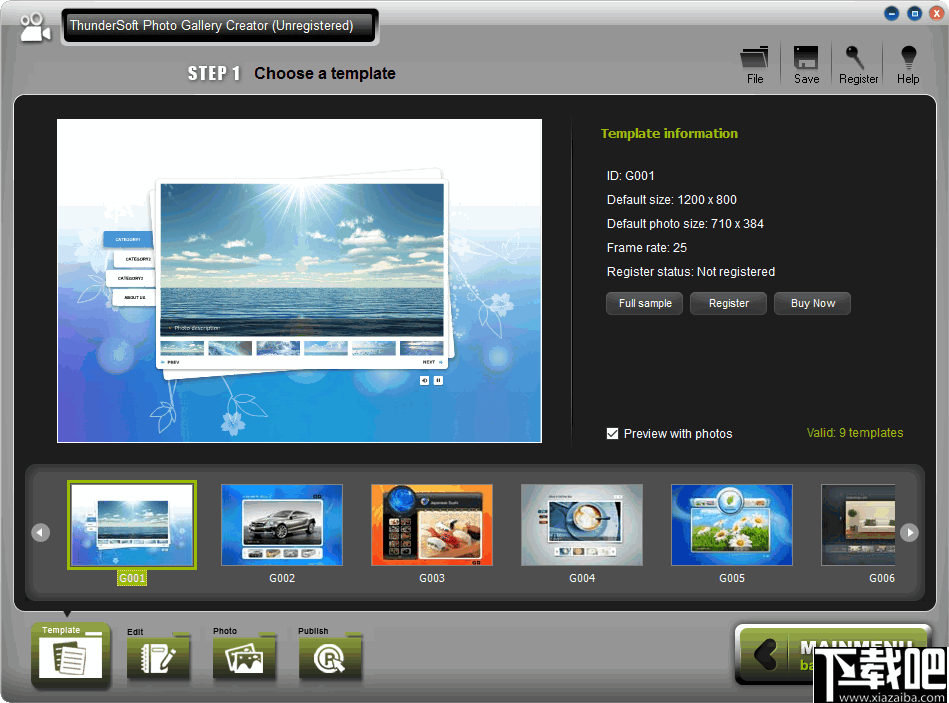Click the Full sample button
The width and height of the screenshot is (949, 703).
(644, 303)
